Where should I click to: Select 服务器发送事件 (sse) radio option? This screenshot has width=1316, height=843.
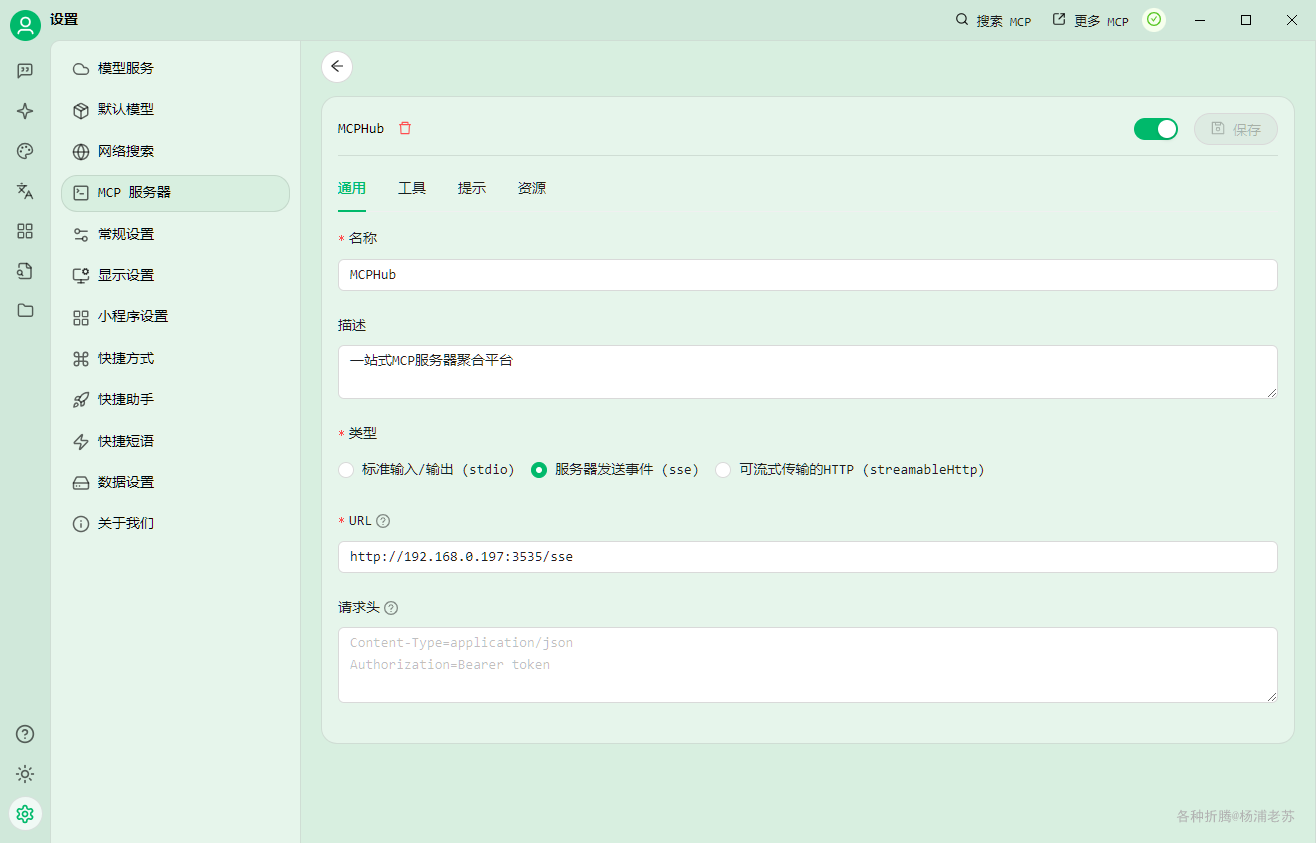[615, 470]
